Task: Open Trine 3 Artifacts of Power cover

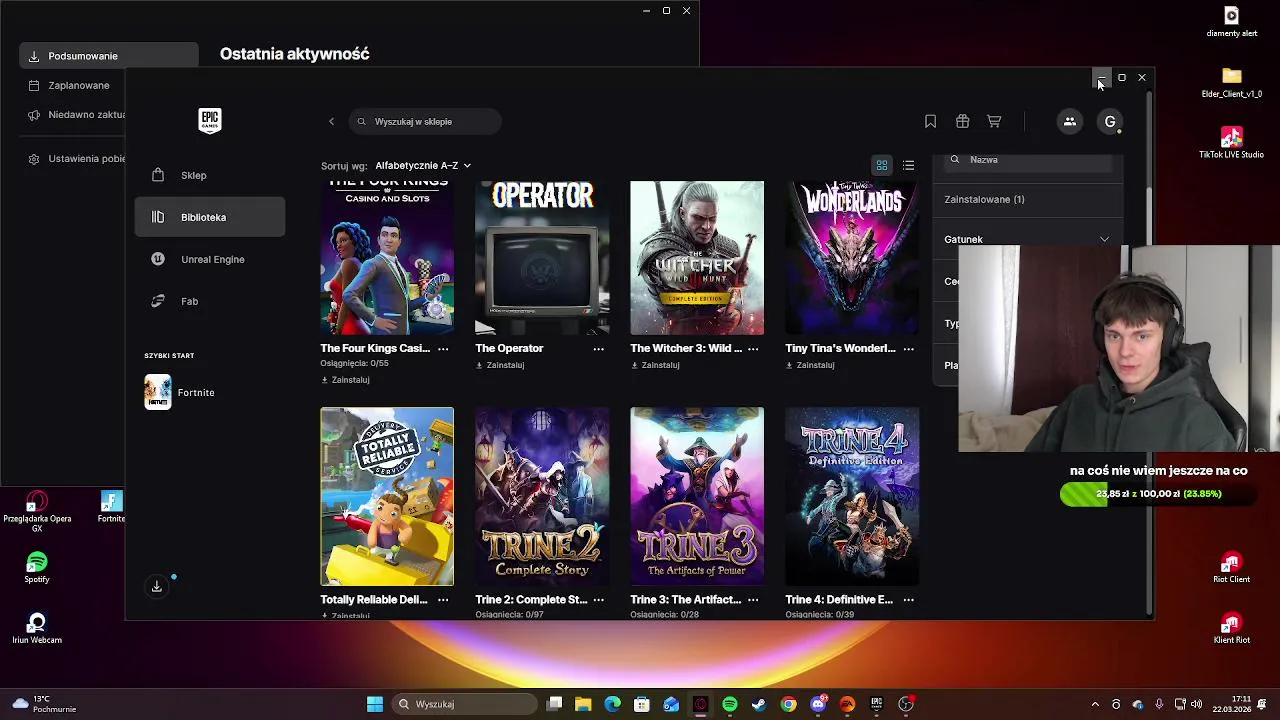Action: pyautogui.click(x=697, y=496)
